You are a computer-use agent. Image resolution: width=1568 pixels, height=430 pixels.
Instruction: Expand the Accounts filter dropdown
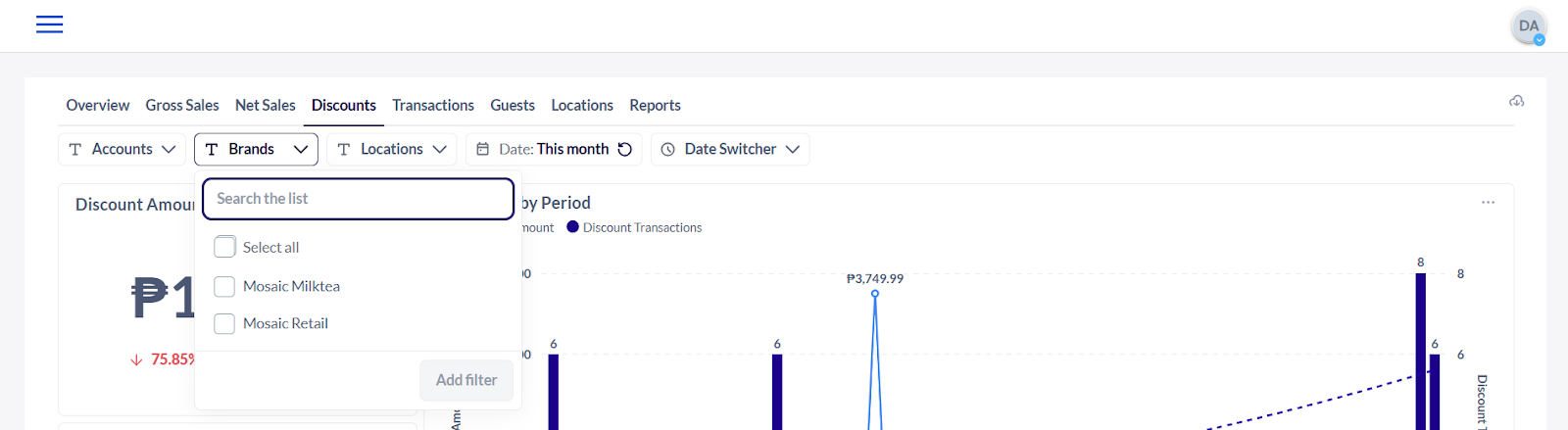point(122,149)
